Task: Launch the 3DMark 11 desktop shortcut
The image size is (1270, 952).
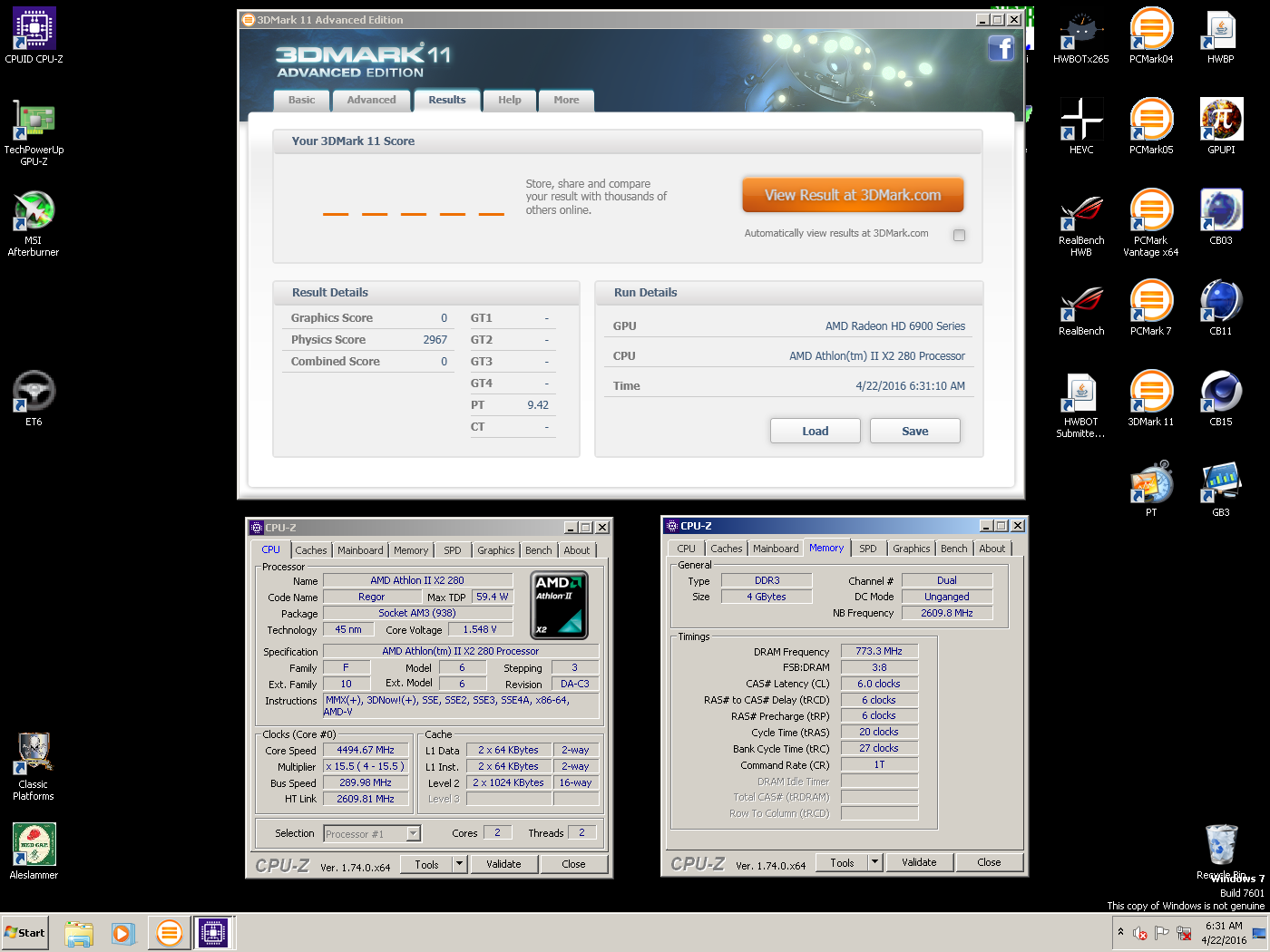Action: coord(1151,399)
